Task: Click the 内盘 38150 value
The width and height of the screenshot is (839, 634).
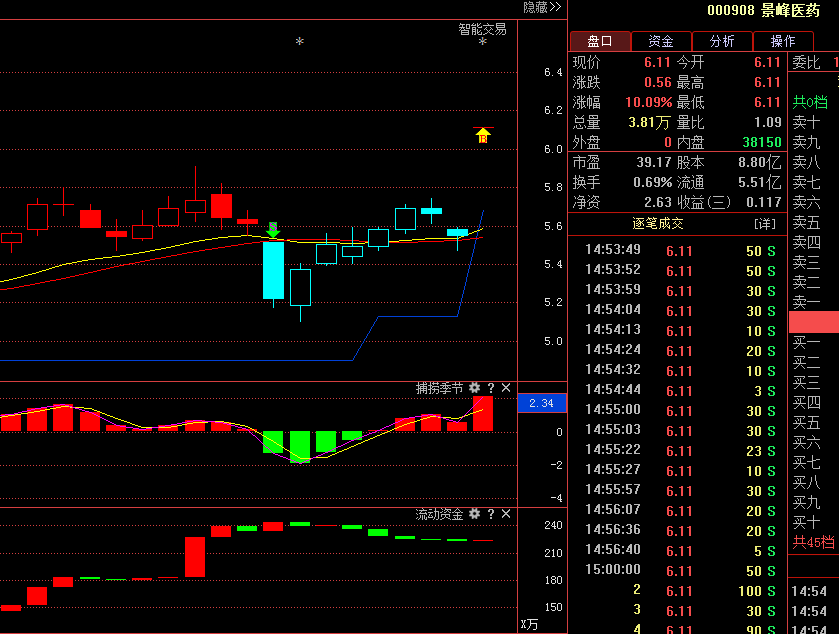Action: click(x=762, y=142)
